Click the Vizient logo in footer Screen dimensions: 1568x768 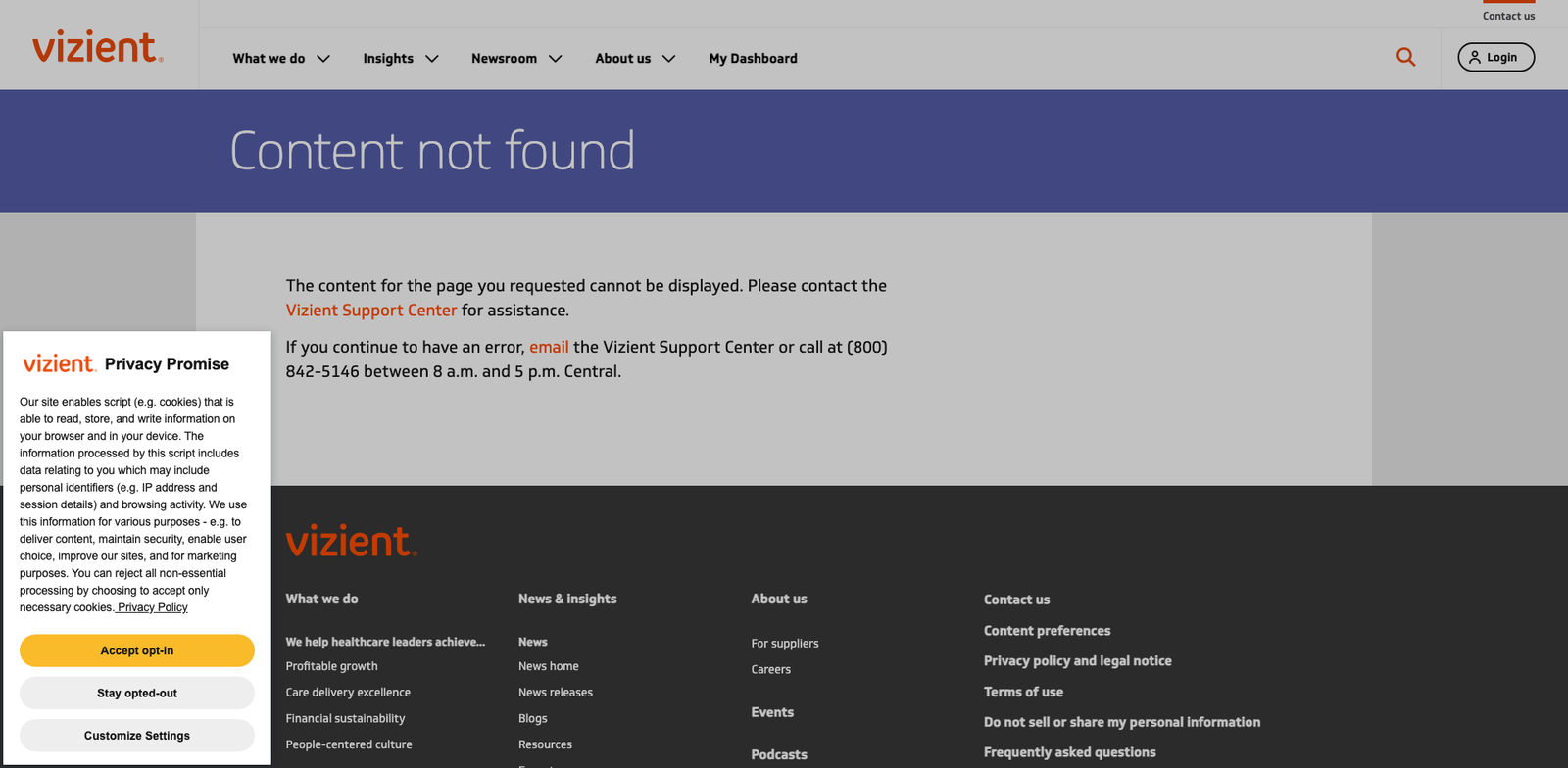tap(351, 541)
